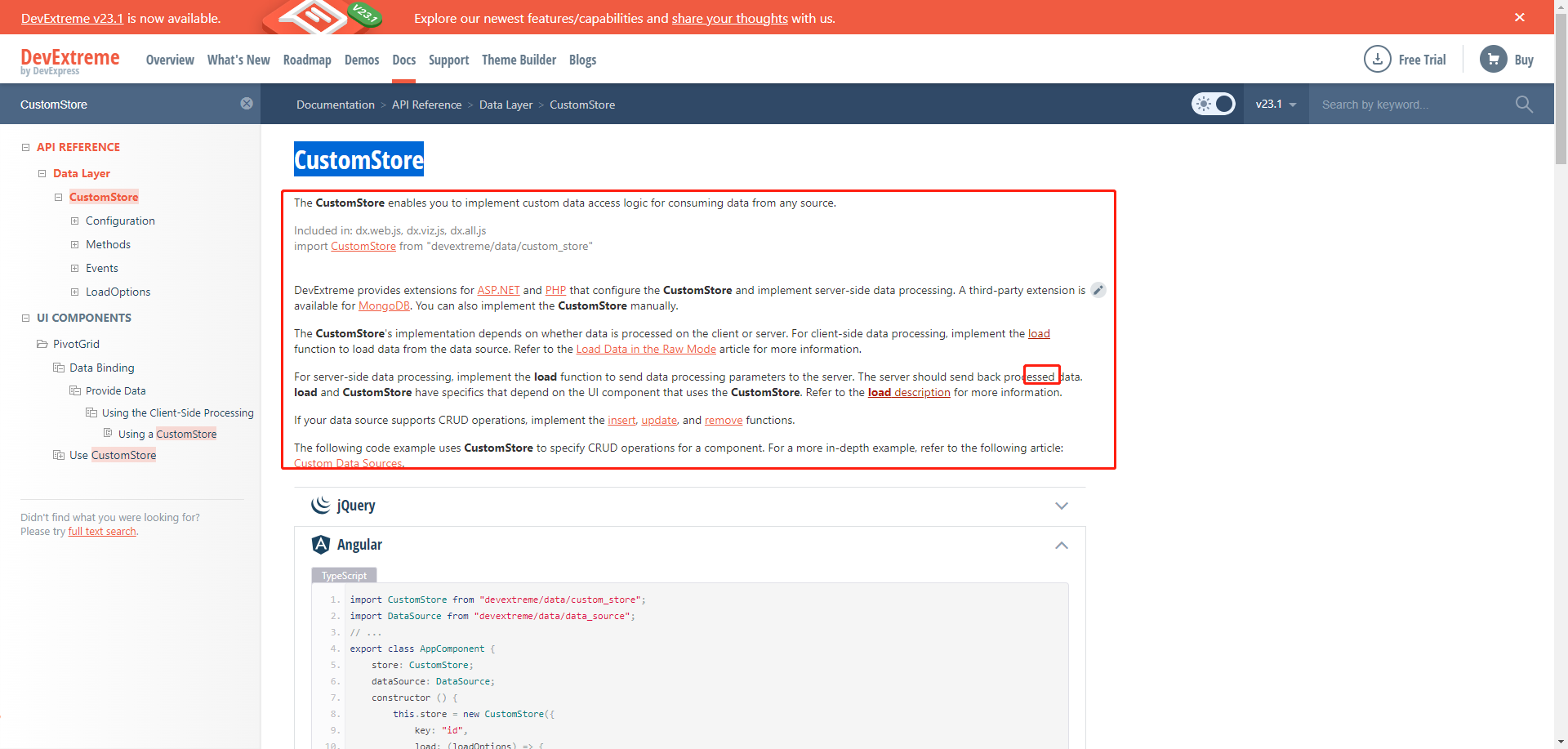
Task: Open the Provide Data tree item
Action: tap(116, 390)
